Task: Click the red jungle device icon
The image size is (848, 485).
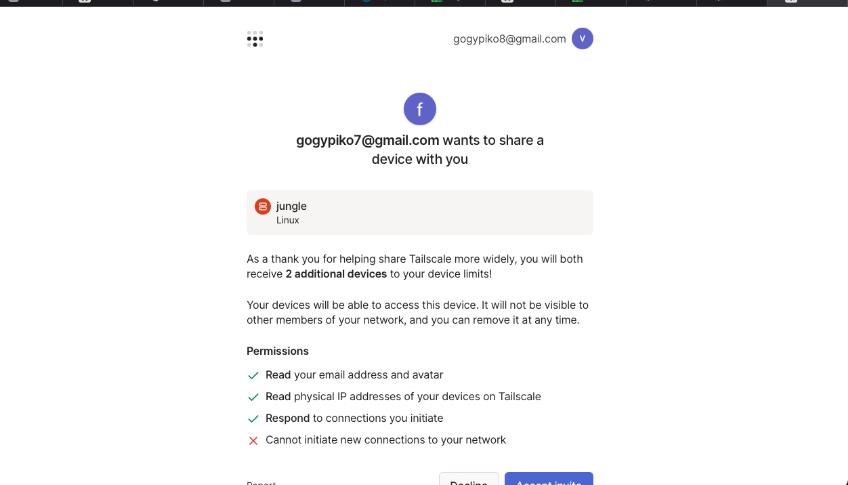Action: click(263, 206)
